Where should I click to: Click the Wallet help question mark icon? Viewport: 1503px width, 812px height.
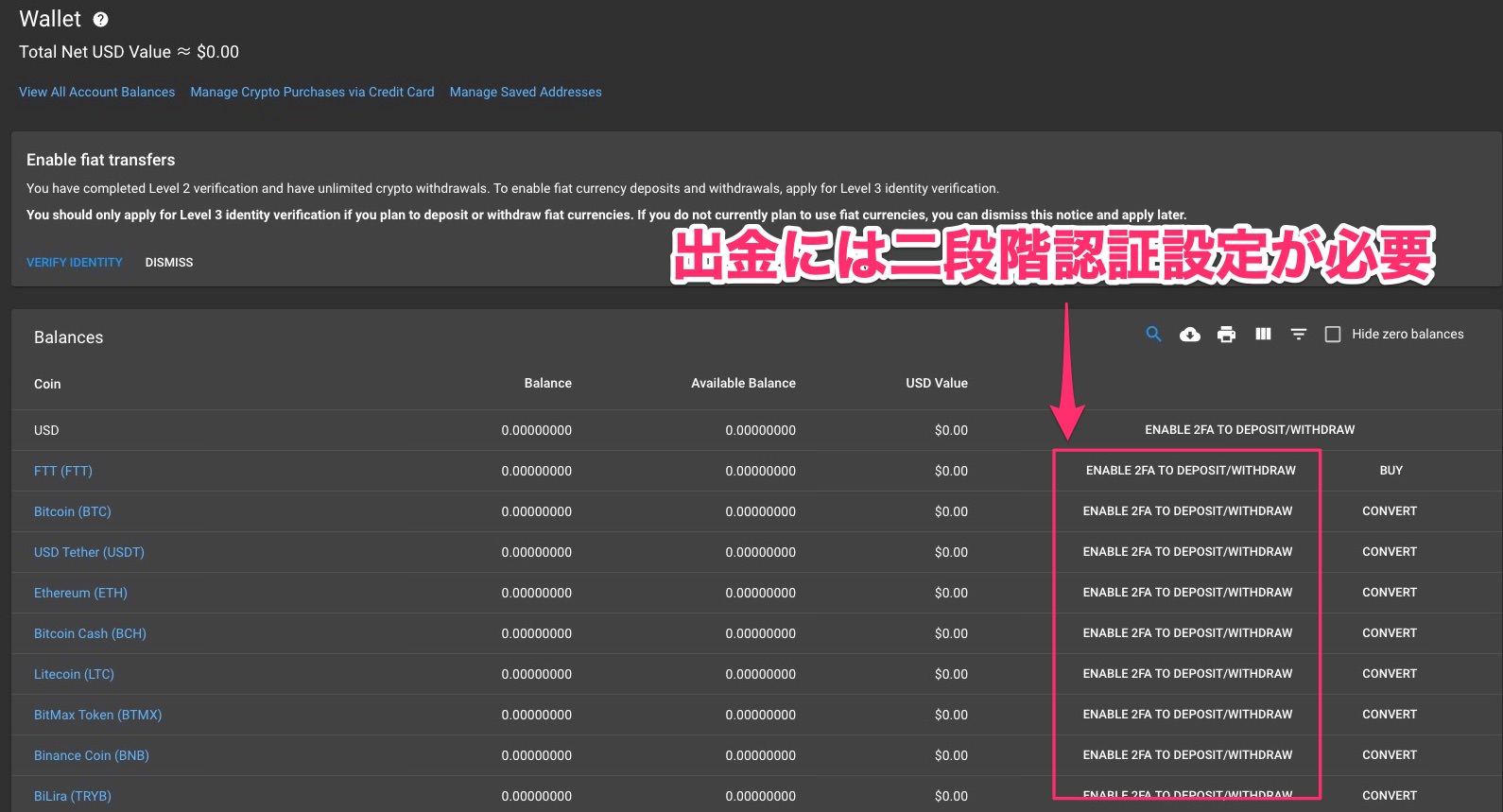pos(100,20)
